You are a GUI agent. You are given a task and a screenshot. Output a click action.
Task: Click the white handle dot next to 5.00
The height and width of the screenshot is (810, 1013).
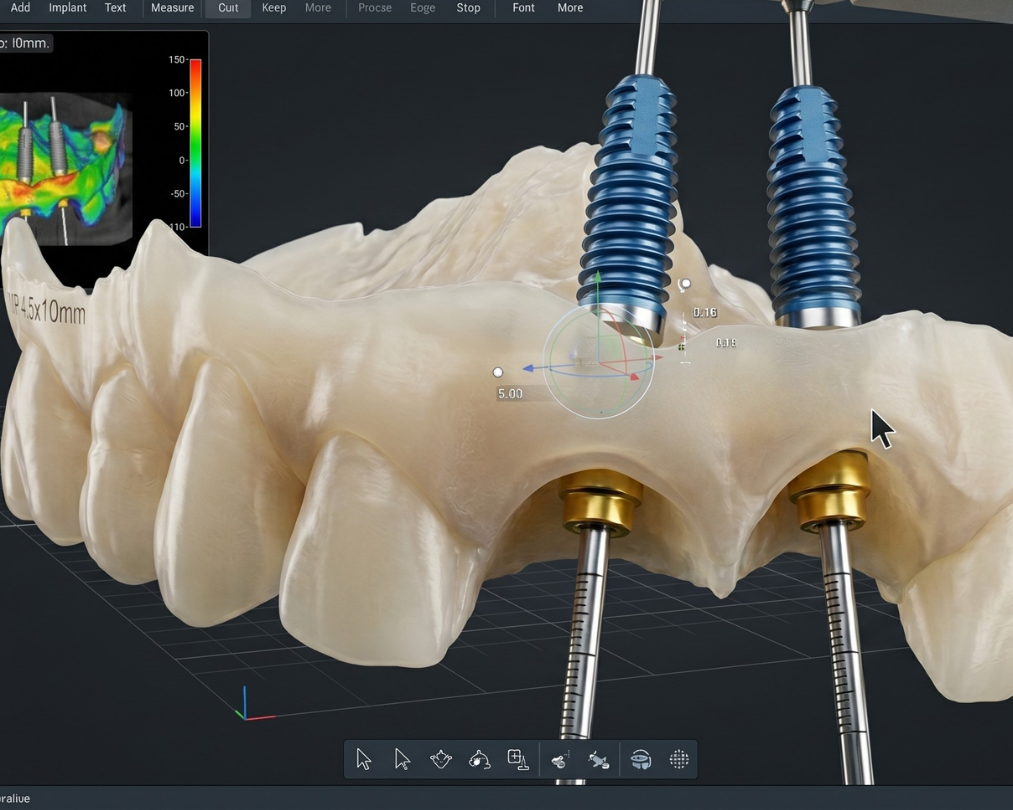(x=497, y=372)
